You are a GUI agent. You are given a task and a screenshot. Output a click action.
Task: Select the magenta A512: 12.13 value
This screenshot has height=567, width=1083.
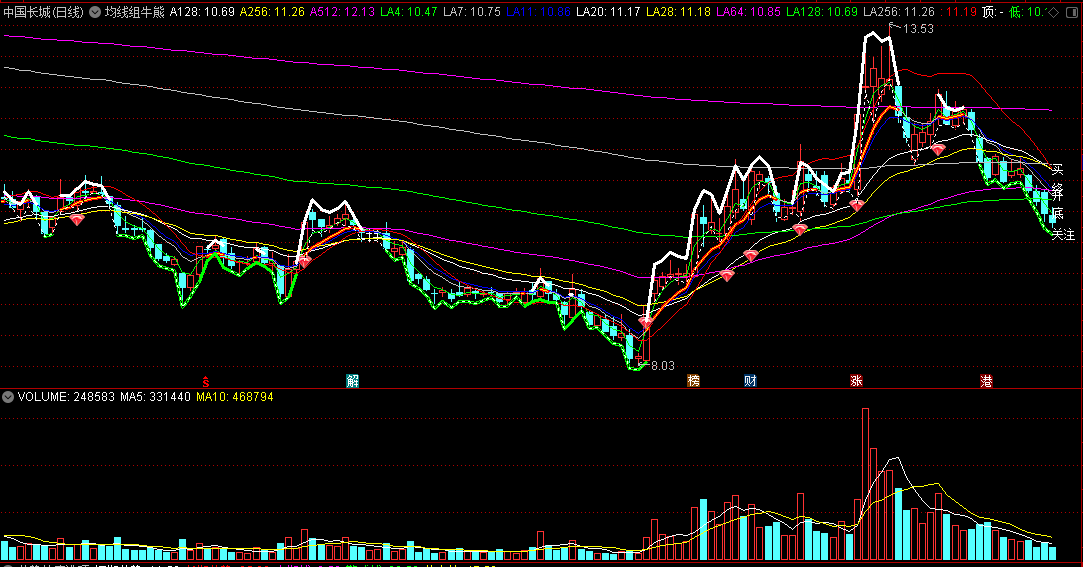pos(343,12)
